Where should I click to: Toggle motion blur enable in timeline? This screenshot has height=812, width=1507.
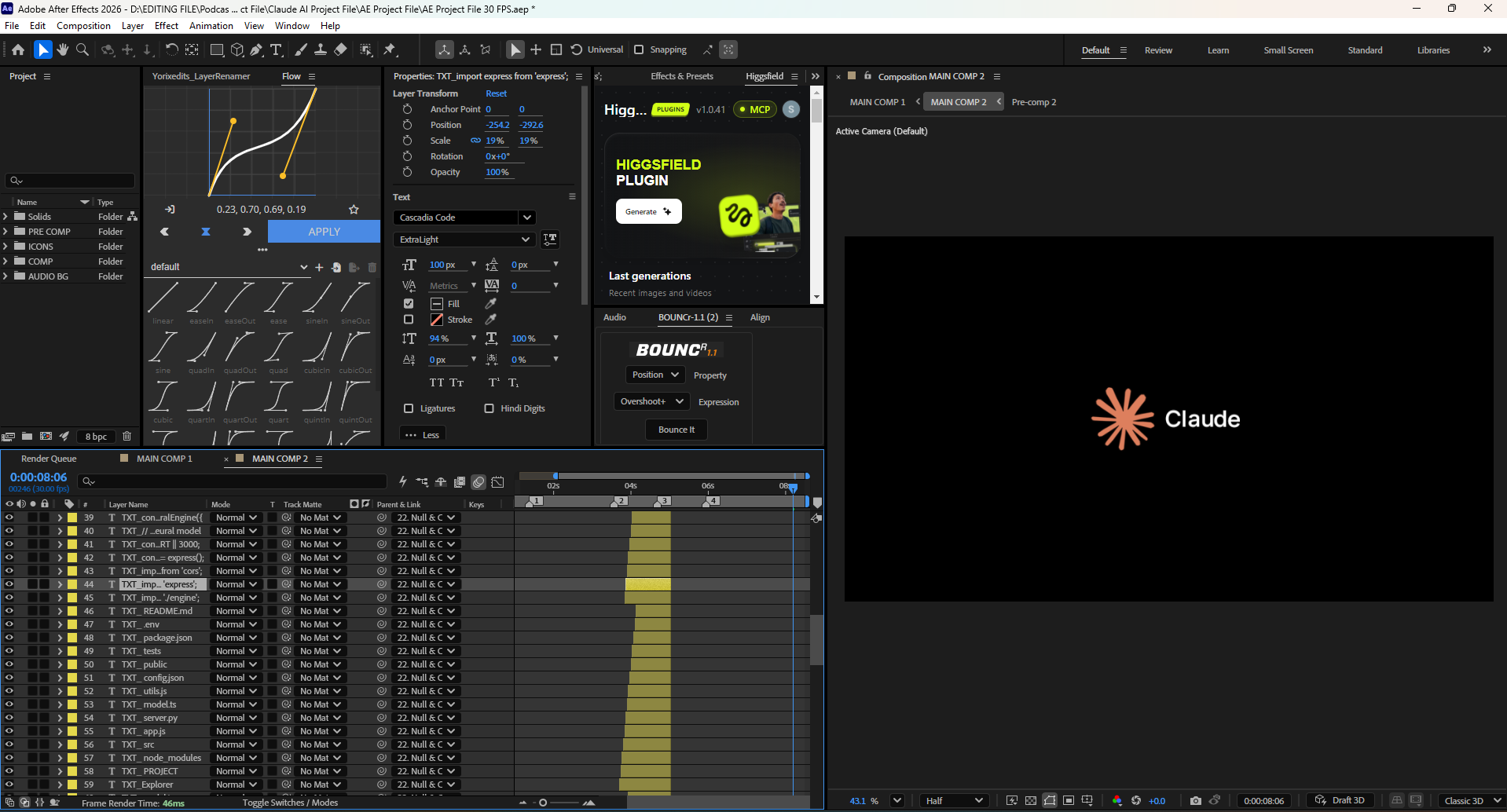tap(478, 482)
